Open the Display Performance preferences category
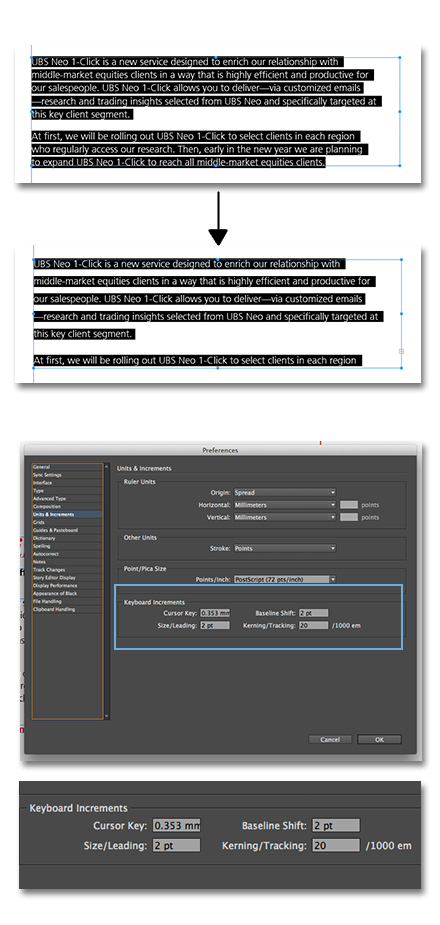The height and width of the screenshot is (925, 440). tap(67, 586)
